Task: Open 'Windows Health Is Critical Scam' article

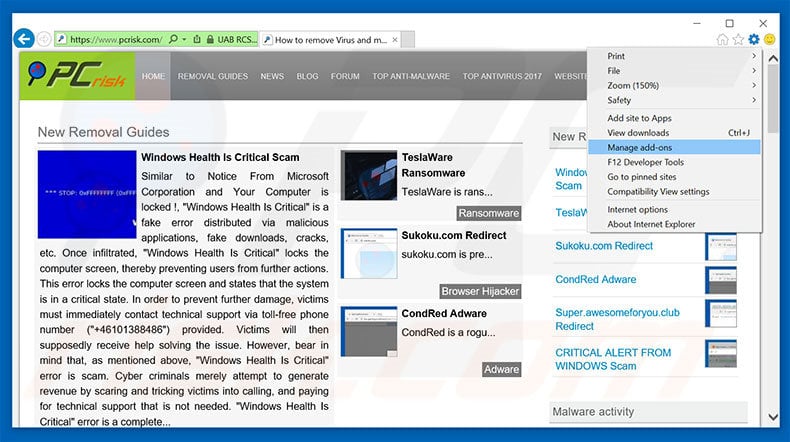Action: point(220,157)
